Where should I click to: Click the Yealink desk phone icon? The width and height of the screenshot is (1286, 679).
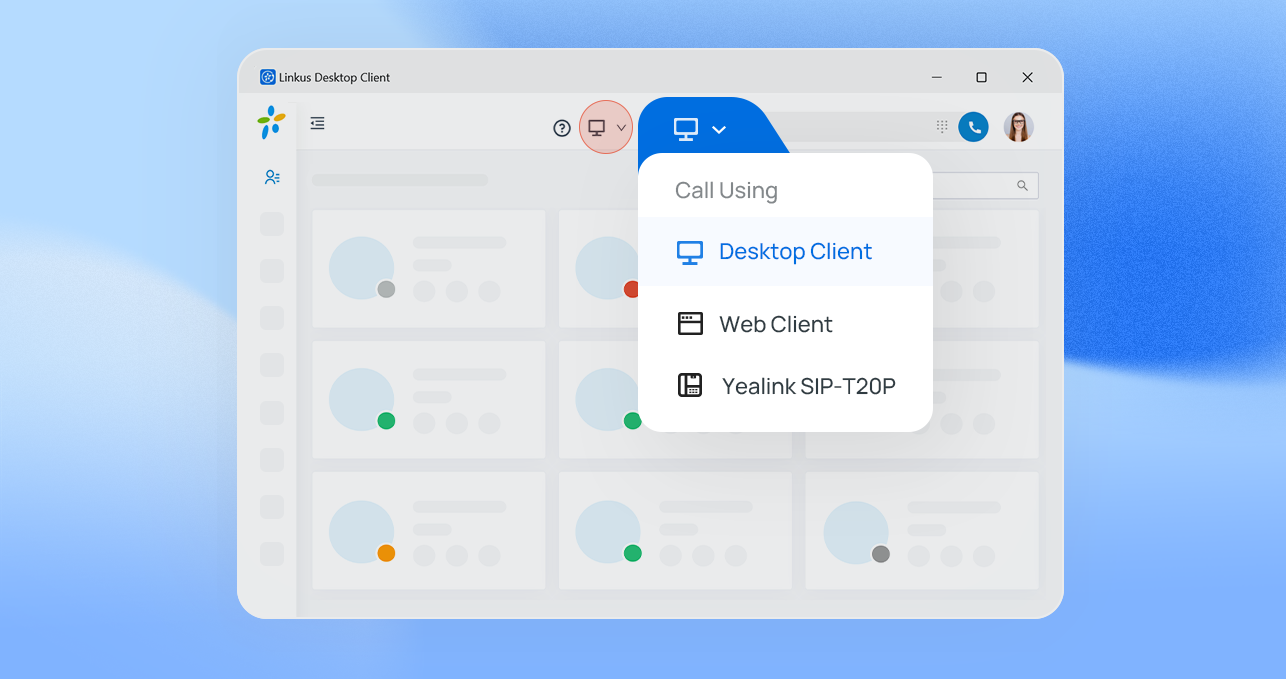pyautogui.click(x=690, y=385)
